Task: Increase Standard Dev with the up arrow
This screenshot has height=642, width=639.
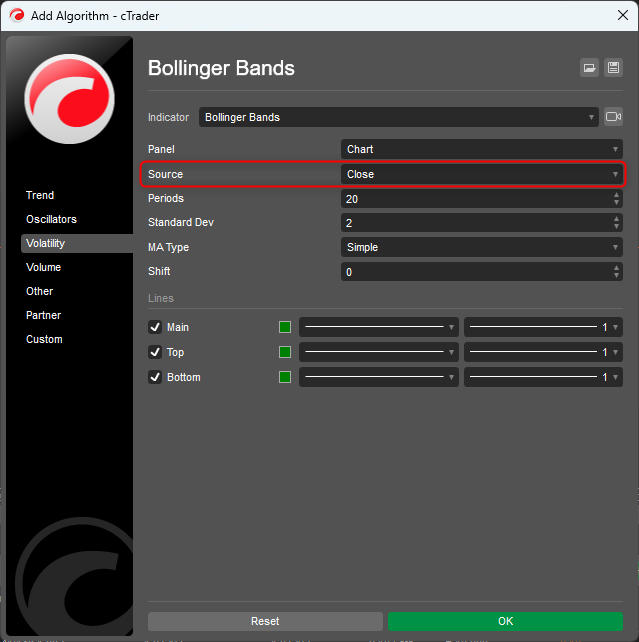Action: pyautogui.click(x=616, y=219)
